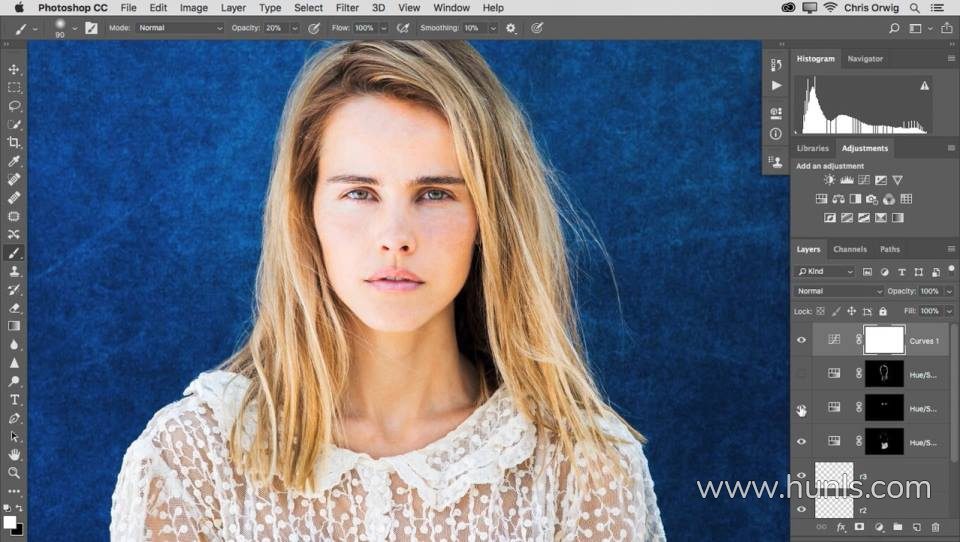Viewport: 960px width, 542px height.
Task: Select the Crop tool
Action: click(13, 143)
